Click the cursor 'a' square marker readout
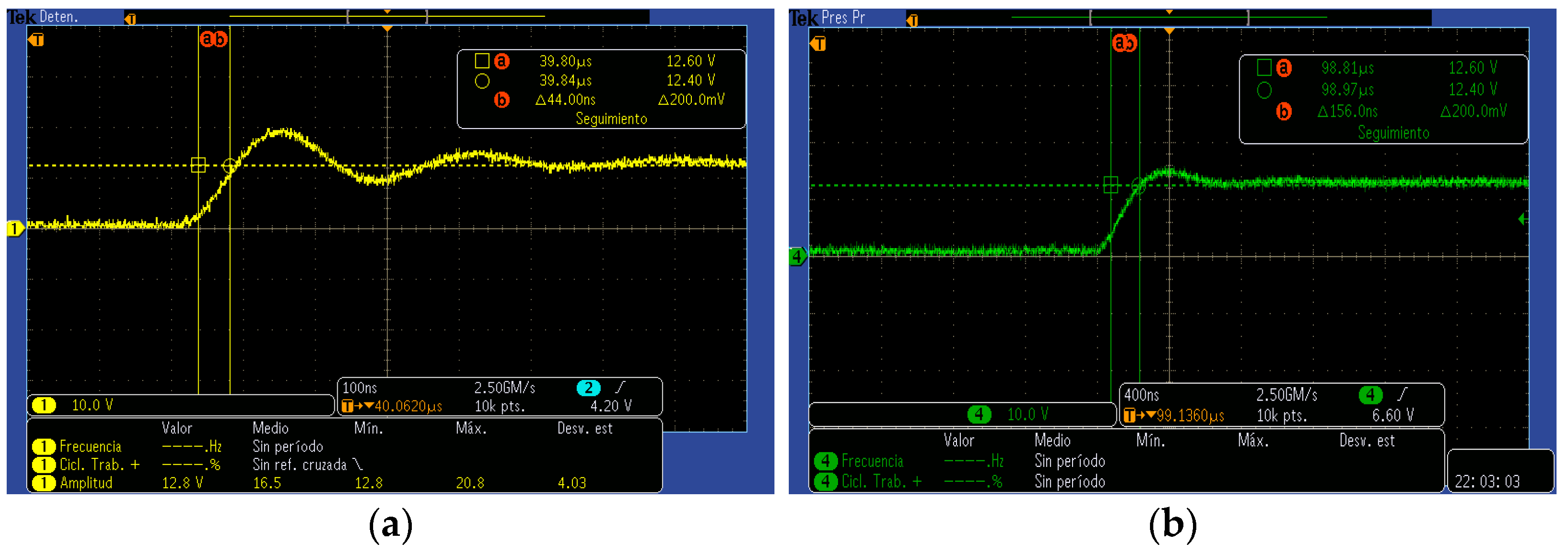The height and width of the screenshot is (553, 1568). (x=483, y=61)
